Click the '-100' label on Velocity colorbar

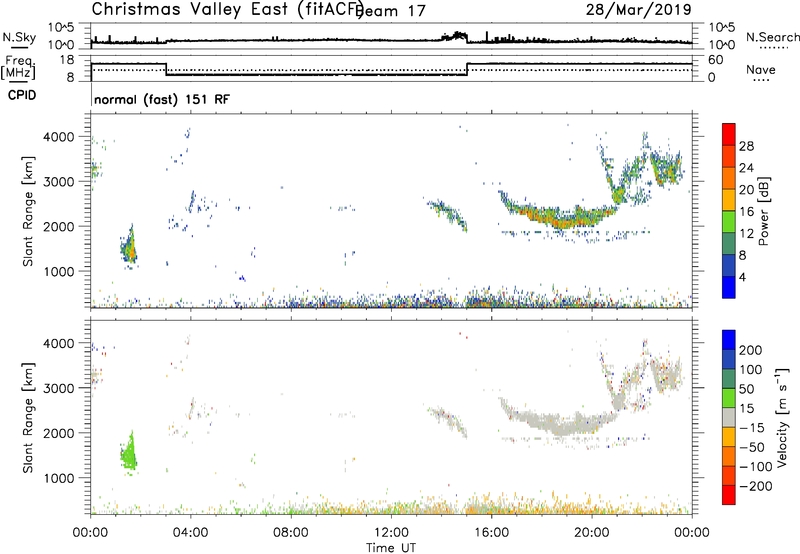pyautogui.click(x=756, y=466)
